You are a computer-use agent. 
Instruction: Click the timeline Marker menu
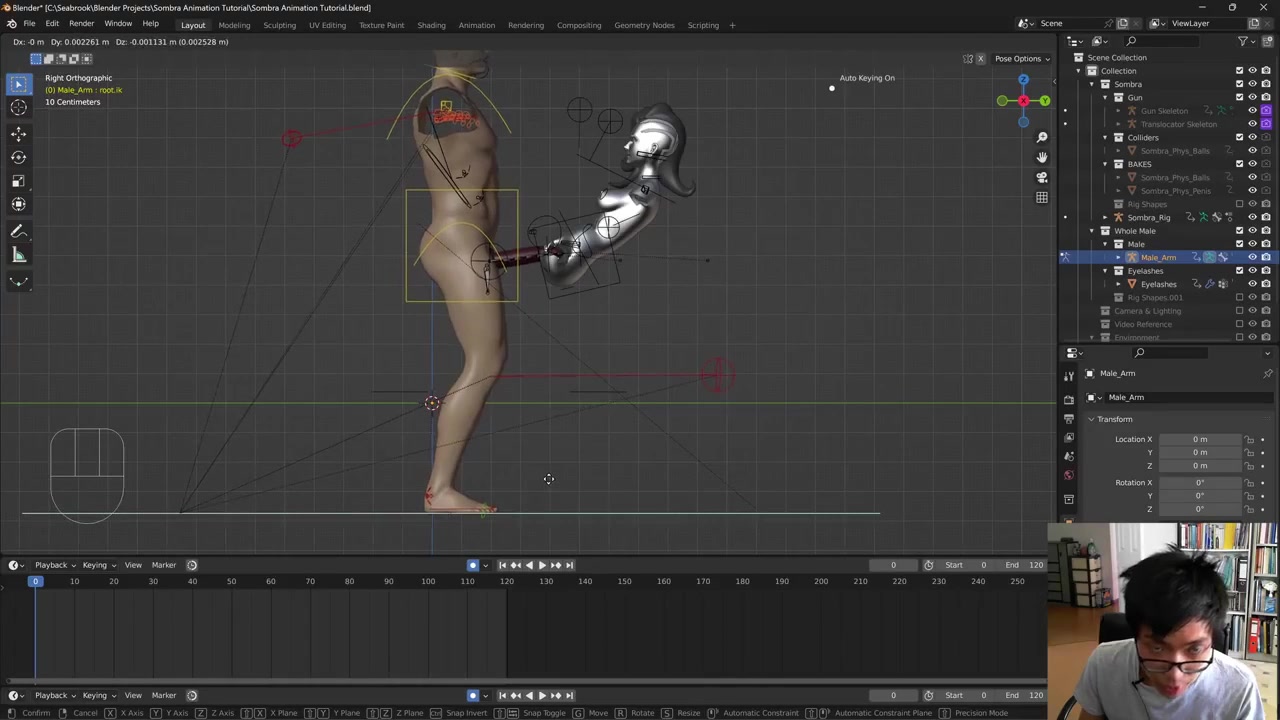pyautogui.click(x=164, y=565)
